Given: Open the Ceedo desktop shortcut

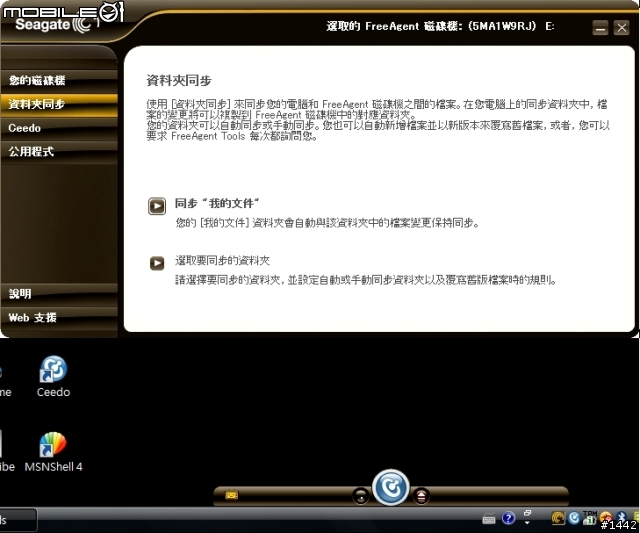Looking at the screenshot, I should coord(53,377).
